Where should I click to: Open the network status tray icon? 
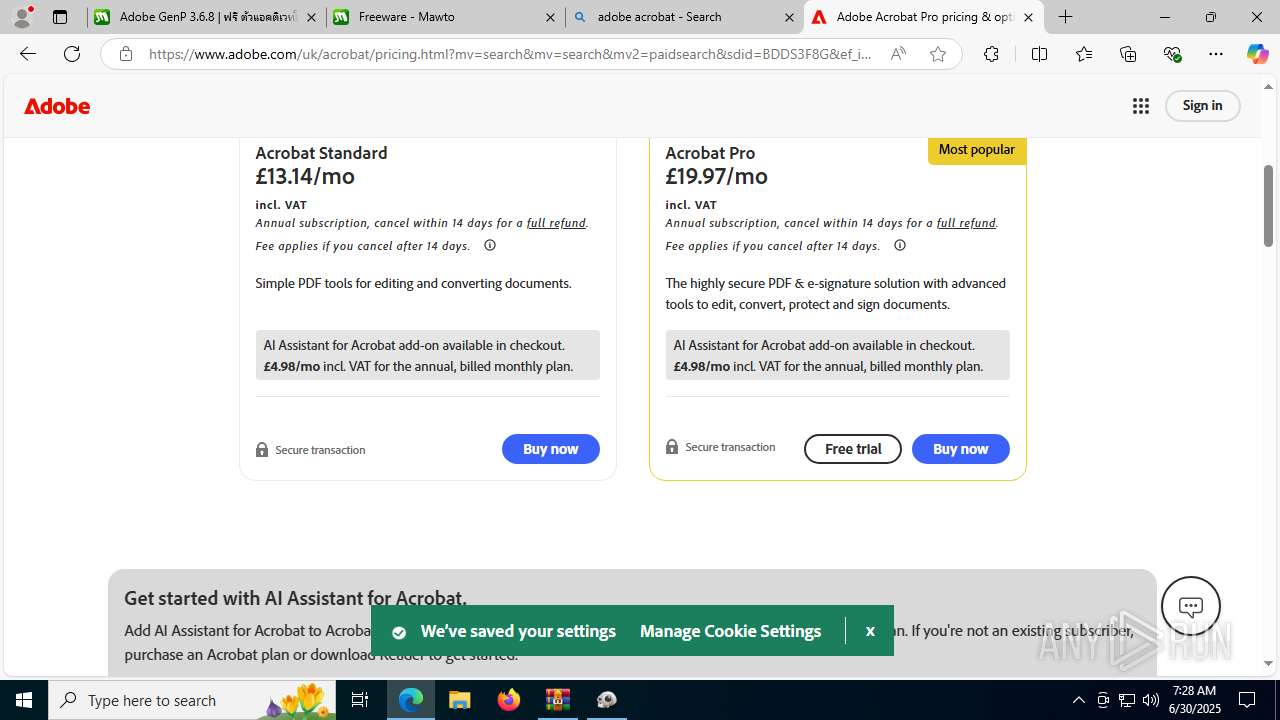click(1126, 700)
